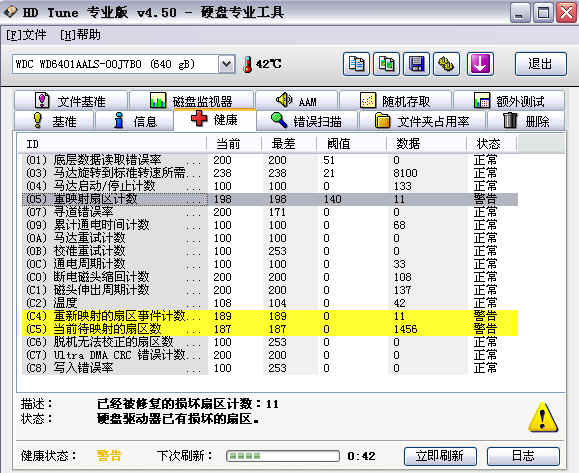Screen dimensions: 579x473
Task: Select row (C0) 断电磁头缩回计数
Action: pos(270,277)
